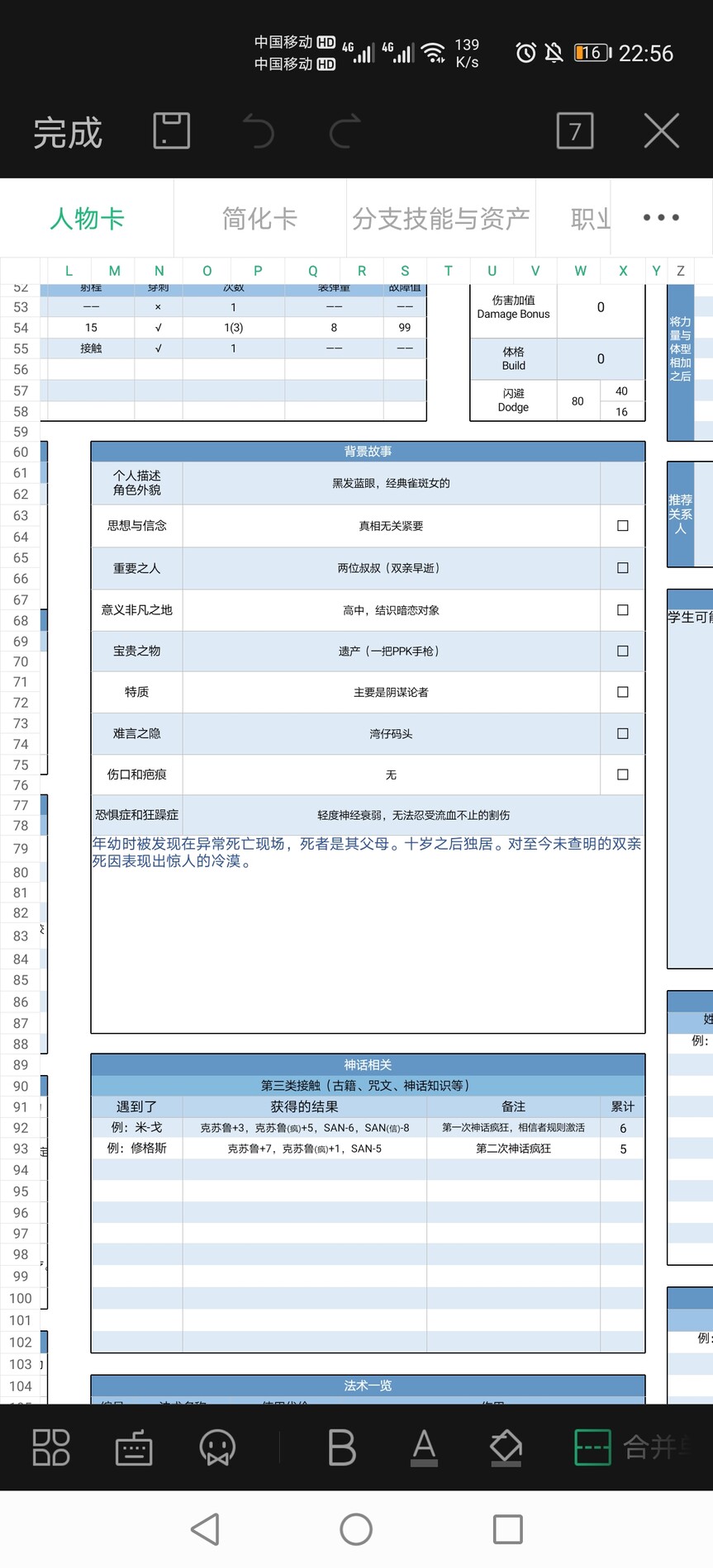This screenshot has width=713, height=1568.
Task: Tap the Android back navigation button
Action: 206,1529
